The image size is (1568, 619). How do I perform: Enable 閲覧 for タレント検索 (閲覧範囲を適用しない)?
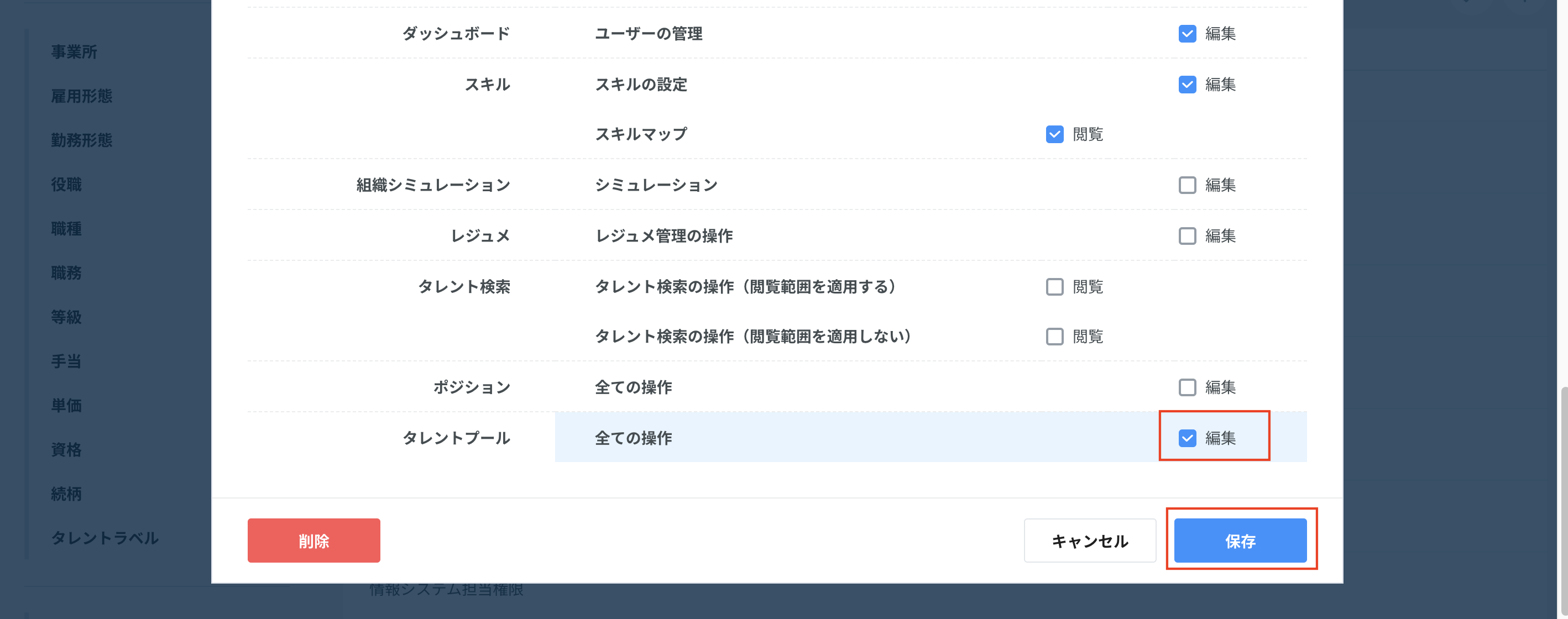click(x=1054, y=337)
